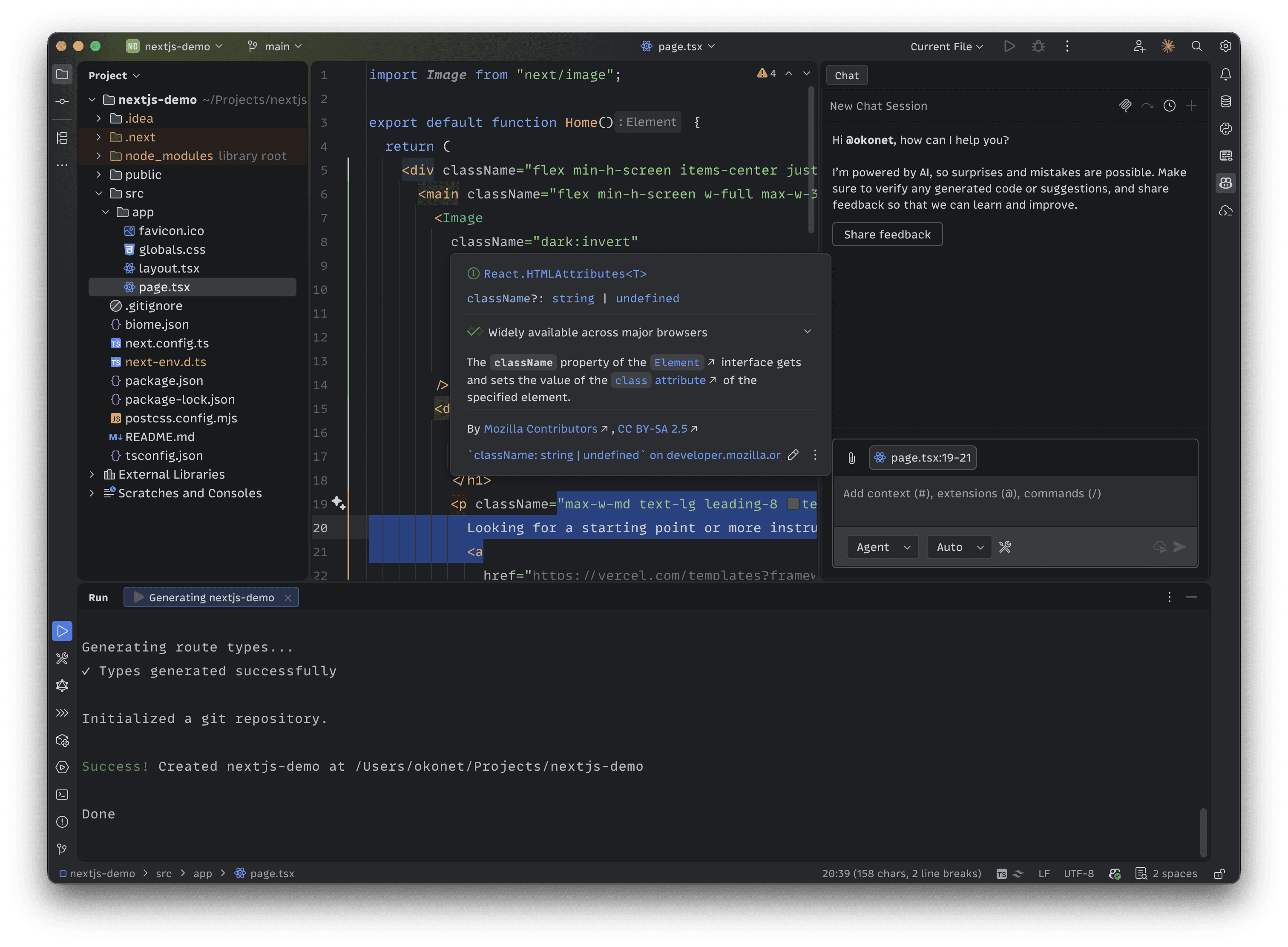This screenshot has width=1288, height=947.
Task: Open the nextjs-demo project dropdown
Action: 174,46
